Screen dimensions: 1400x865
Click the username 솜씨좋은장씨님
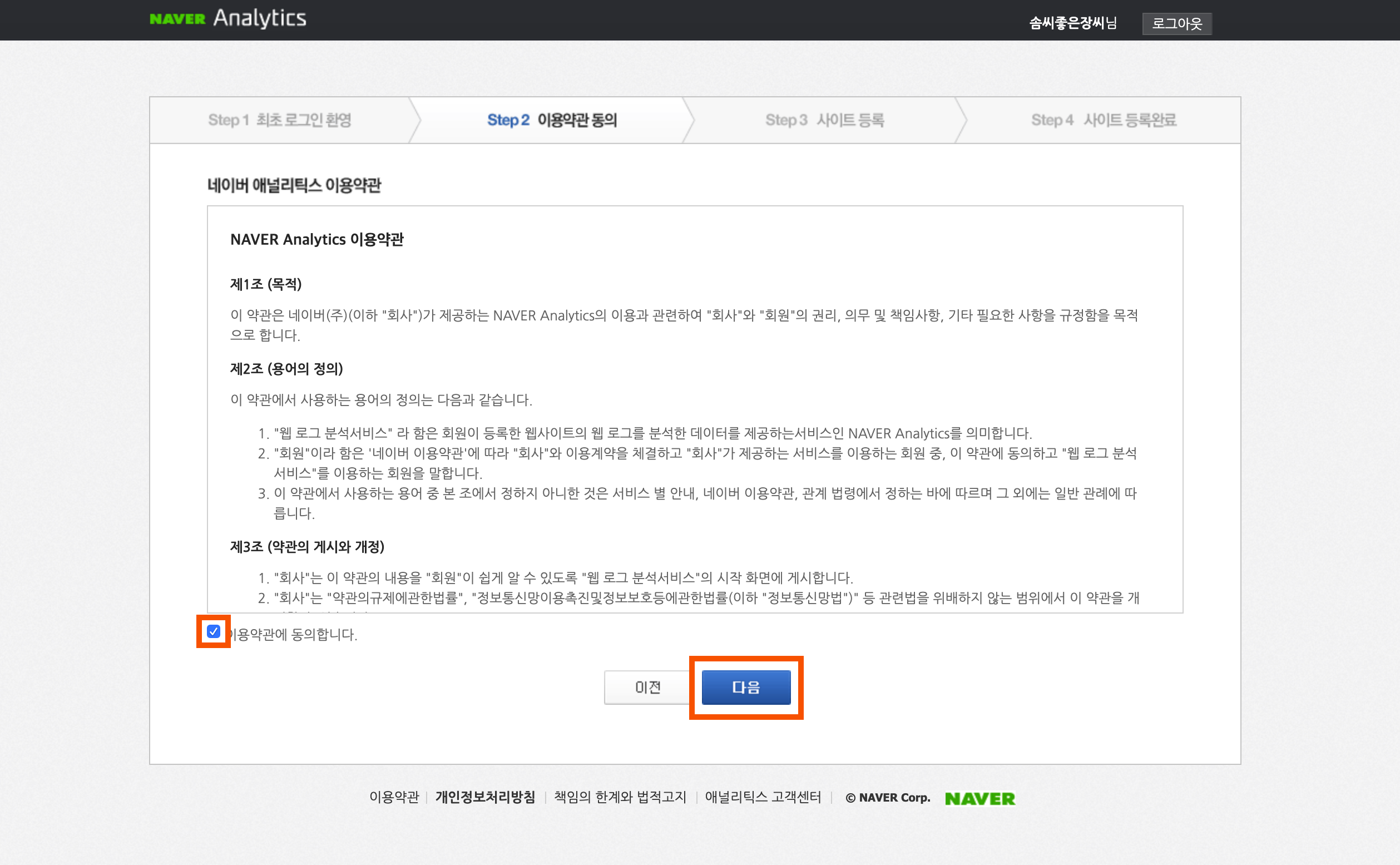click(x=1073, y=23)
